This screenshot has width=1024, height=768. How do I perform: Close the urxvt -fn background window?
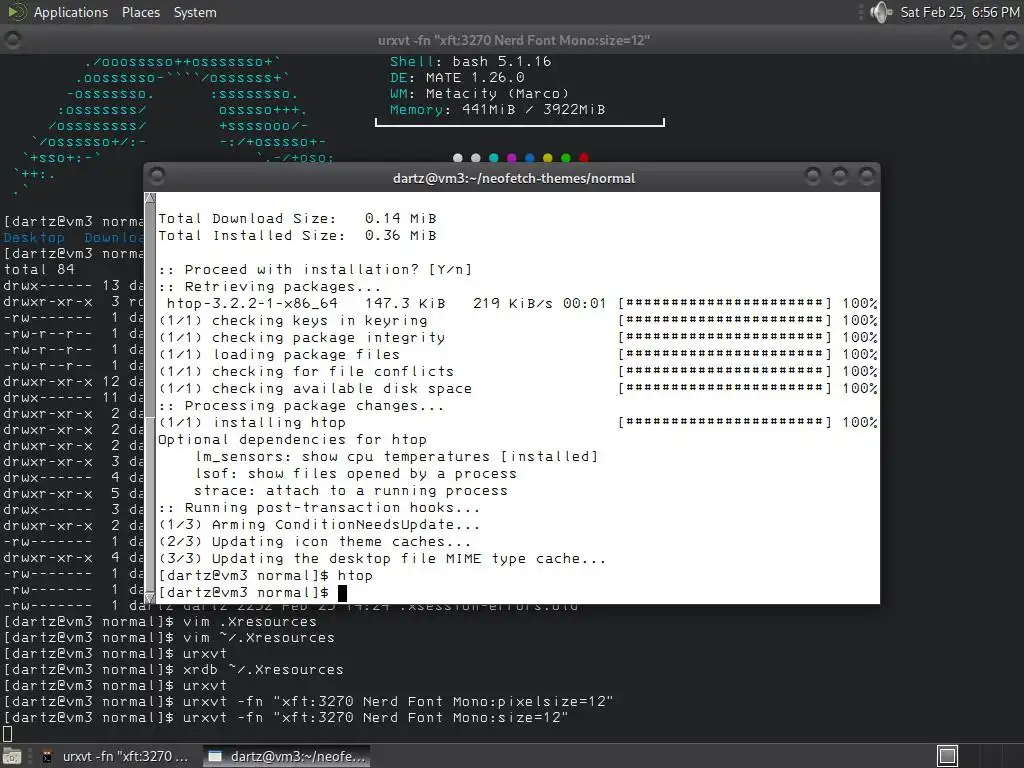click(x=1011, y=40)
